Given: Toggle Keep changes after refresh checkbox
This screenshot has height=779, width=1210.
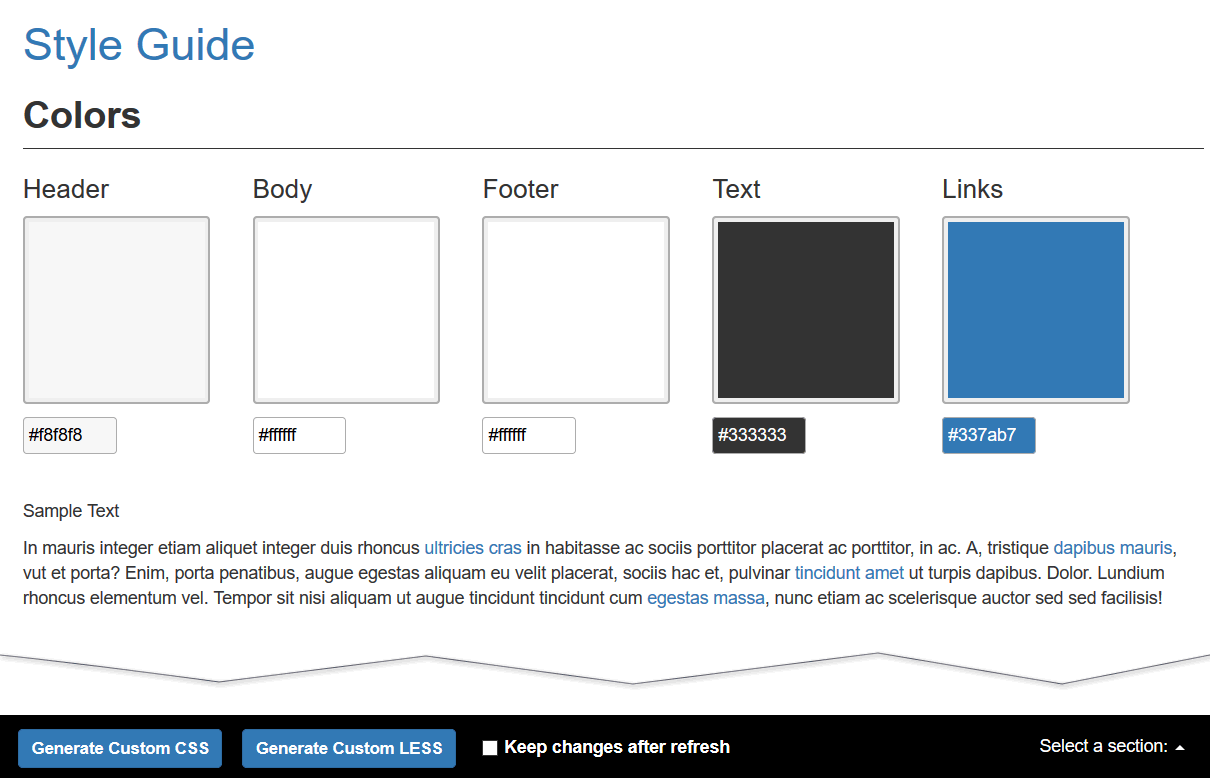Looking at the screenshot, I should [x=490, y=748].
